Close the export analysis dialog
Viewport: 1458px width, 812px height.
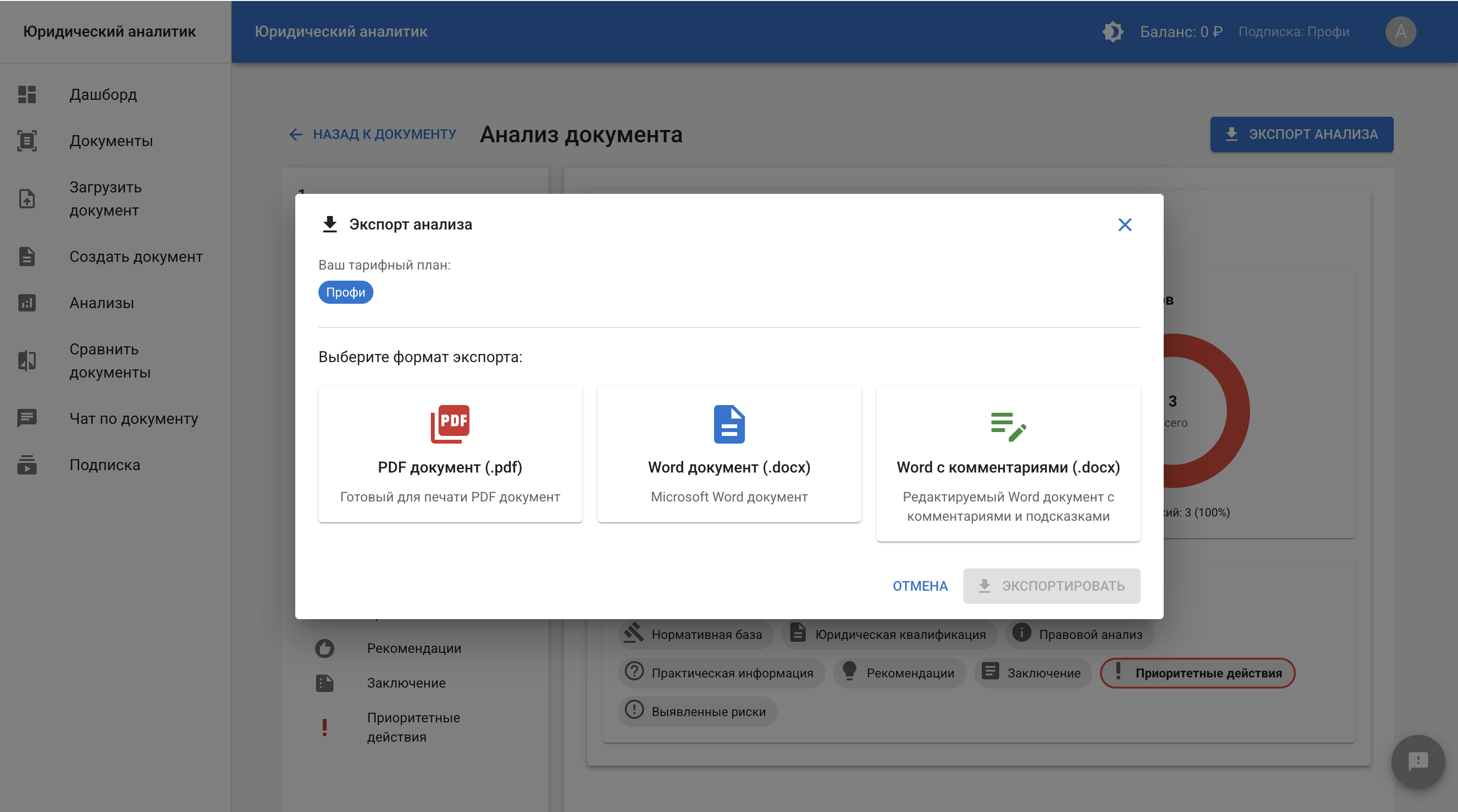tap(1125, 225)
